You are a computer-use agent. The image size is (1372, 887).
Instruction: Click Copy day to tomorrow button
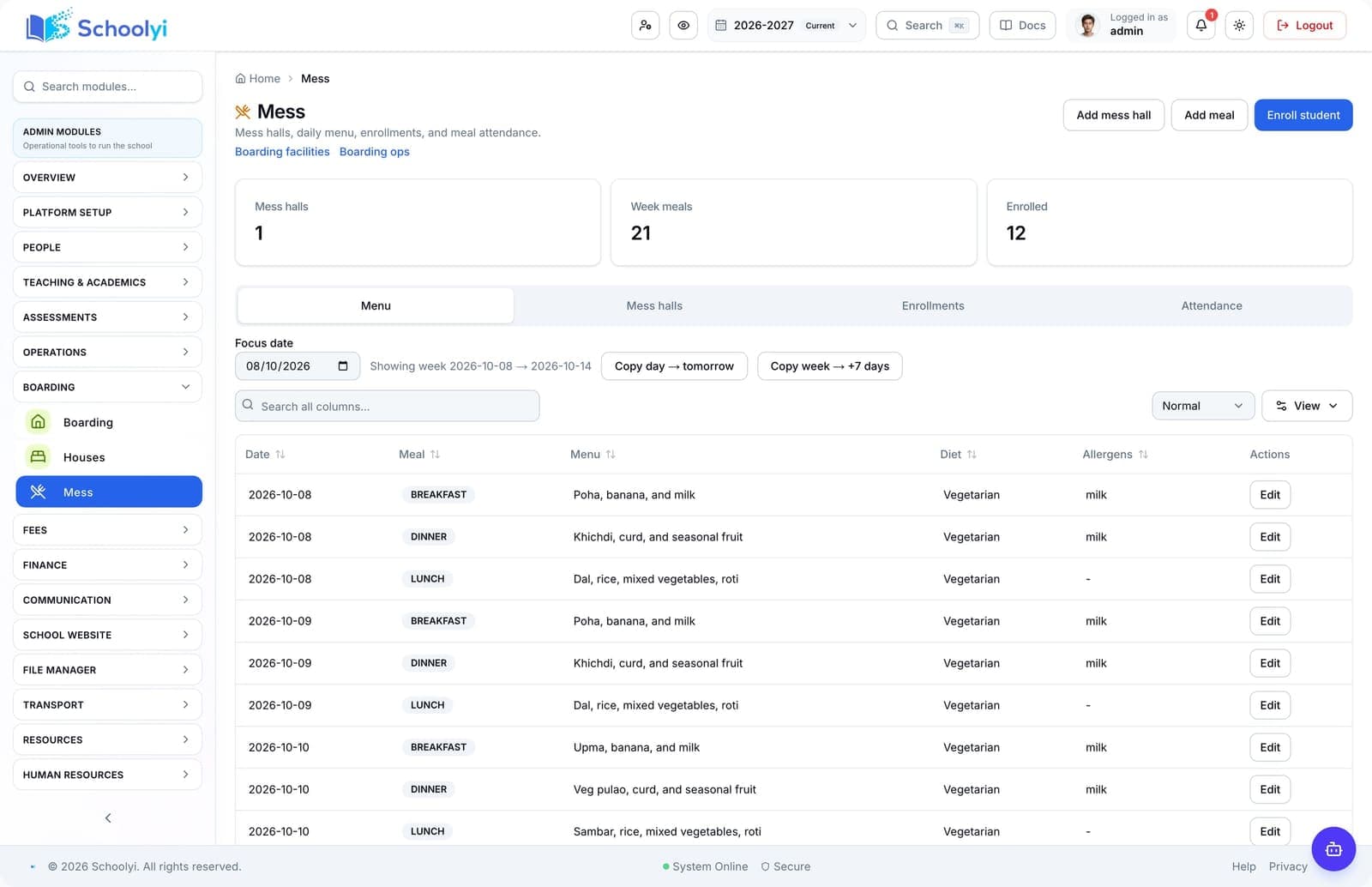pyautogui.click(x=674, y=366)
